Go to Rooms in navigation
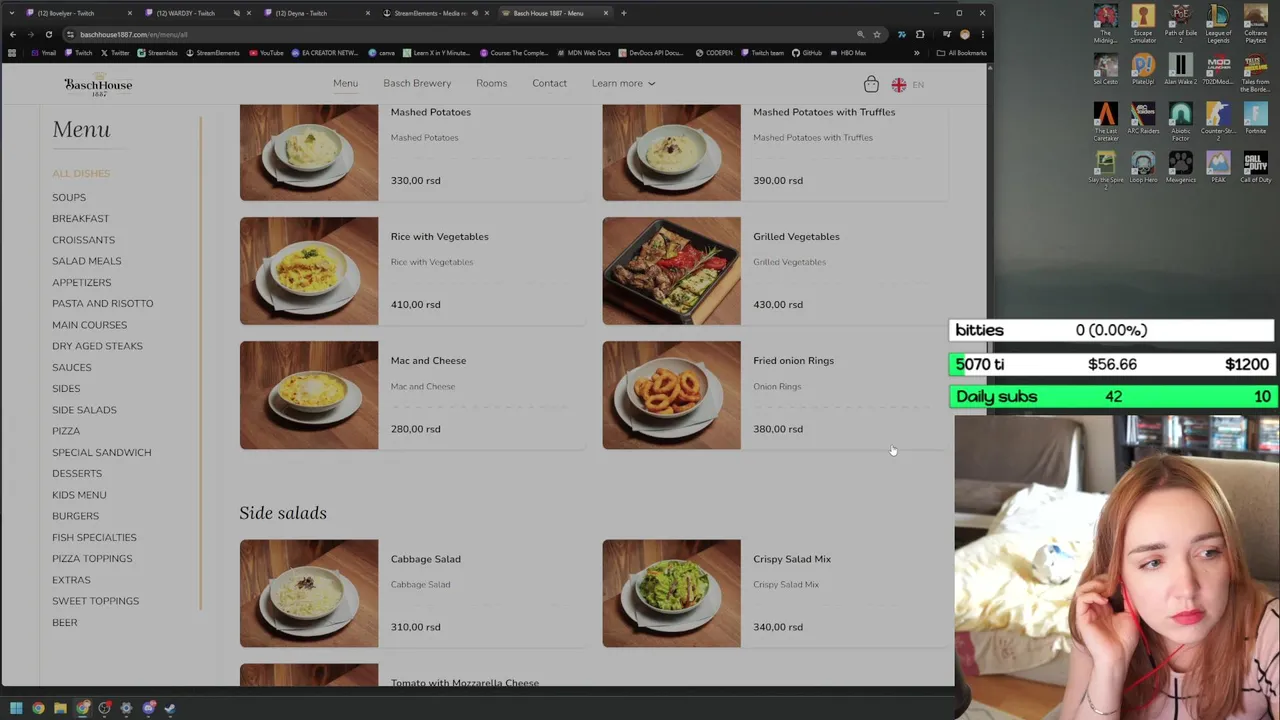Viewport: 1280px width, 720px height. tap(491, 83)
